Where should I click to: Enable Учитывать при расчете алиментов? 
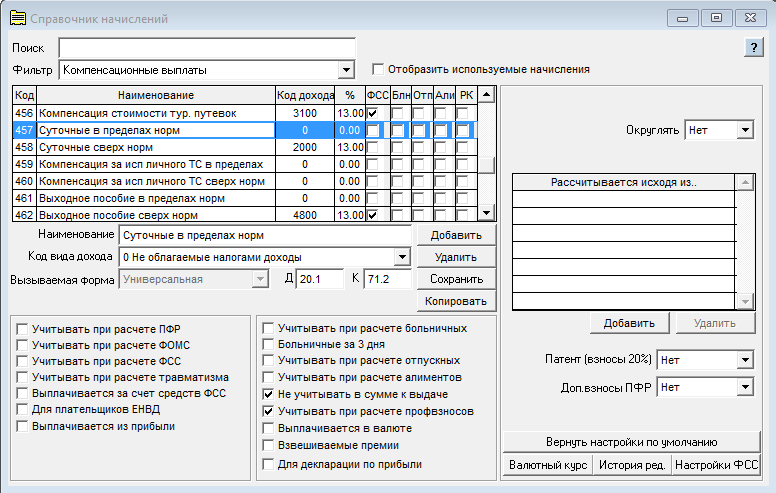click(x=268, y=377)
